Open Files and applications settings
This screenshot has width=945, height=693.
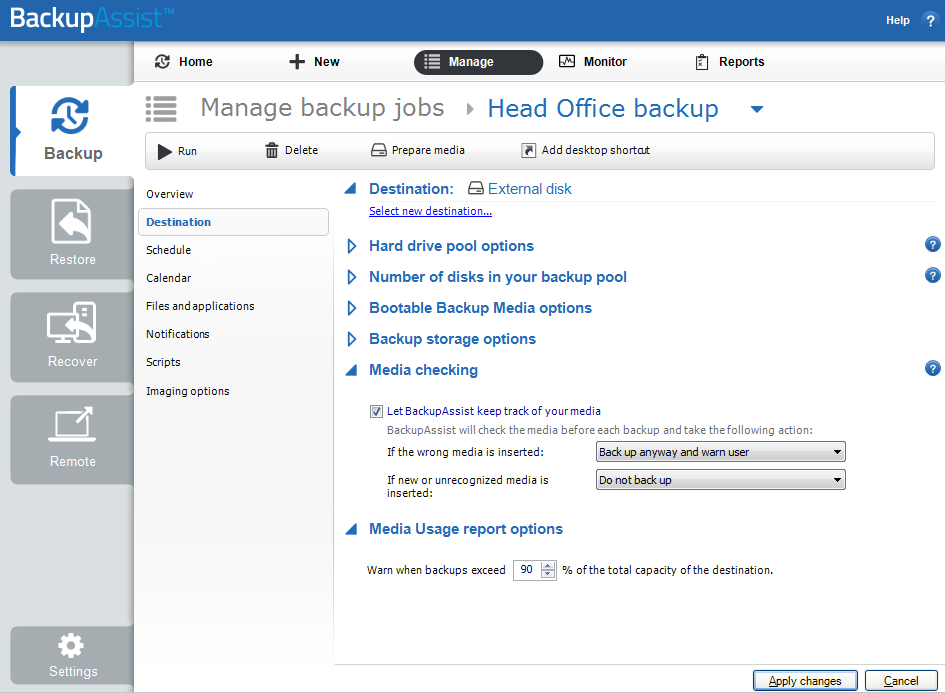200,306
